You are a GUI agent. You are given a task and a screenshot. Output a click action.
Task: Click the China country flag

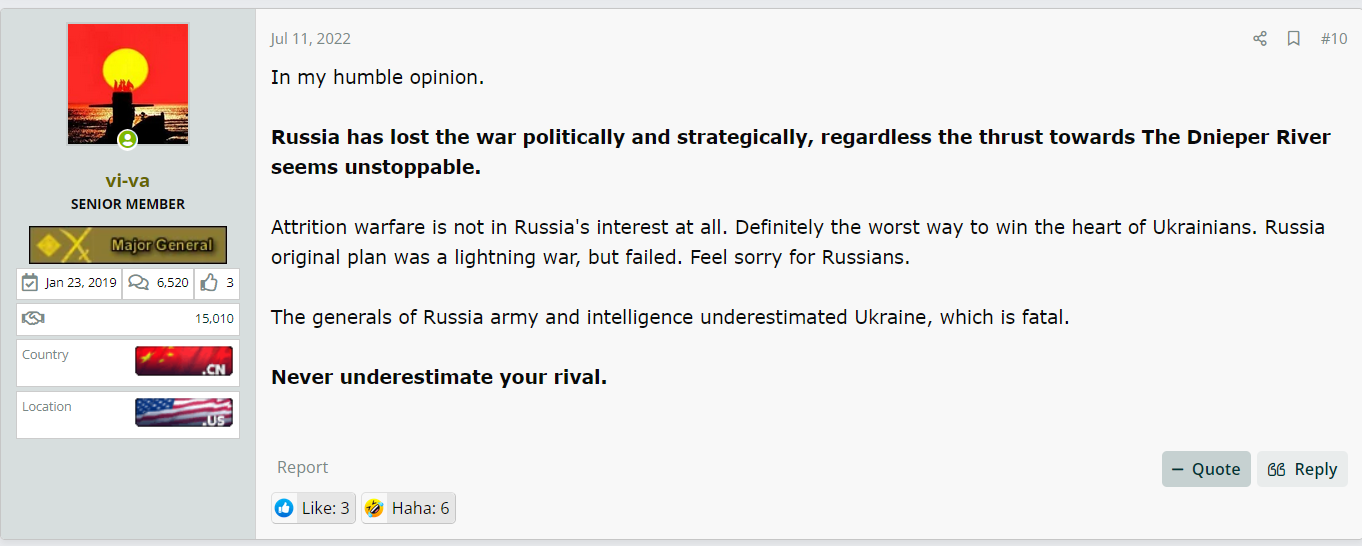tap(184, 361)
